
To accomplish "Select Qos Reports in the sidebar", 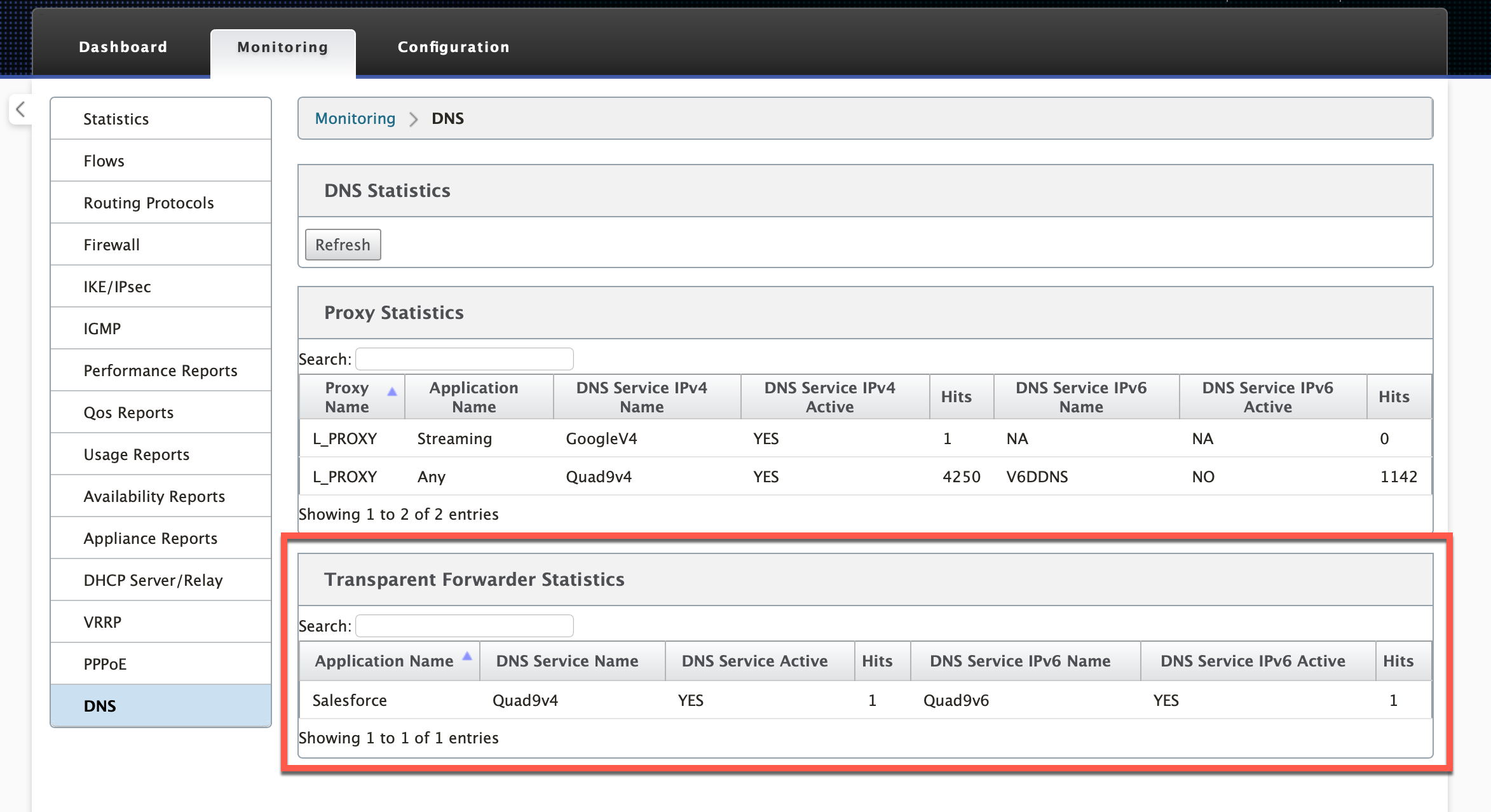I will (161, 412).
